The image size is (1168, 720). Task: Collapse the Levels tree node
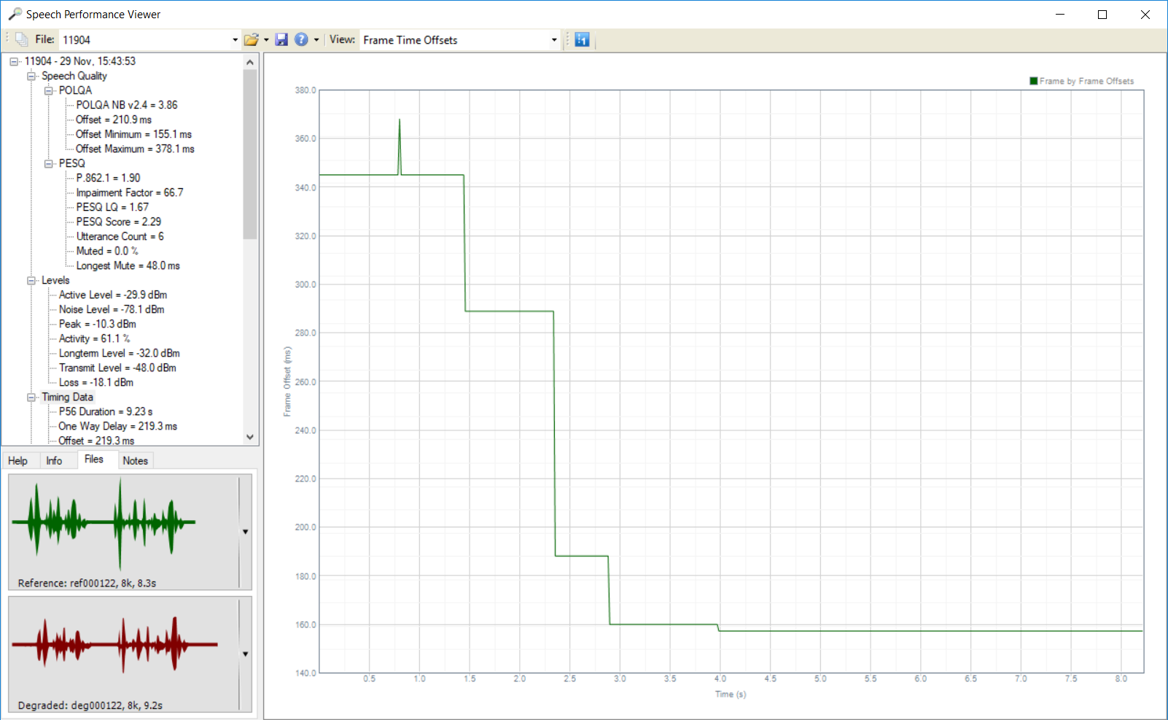32,281
